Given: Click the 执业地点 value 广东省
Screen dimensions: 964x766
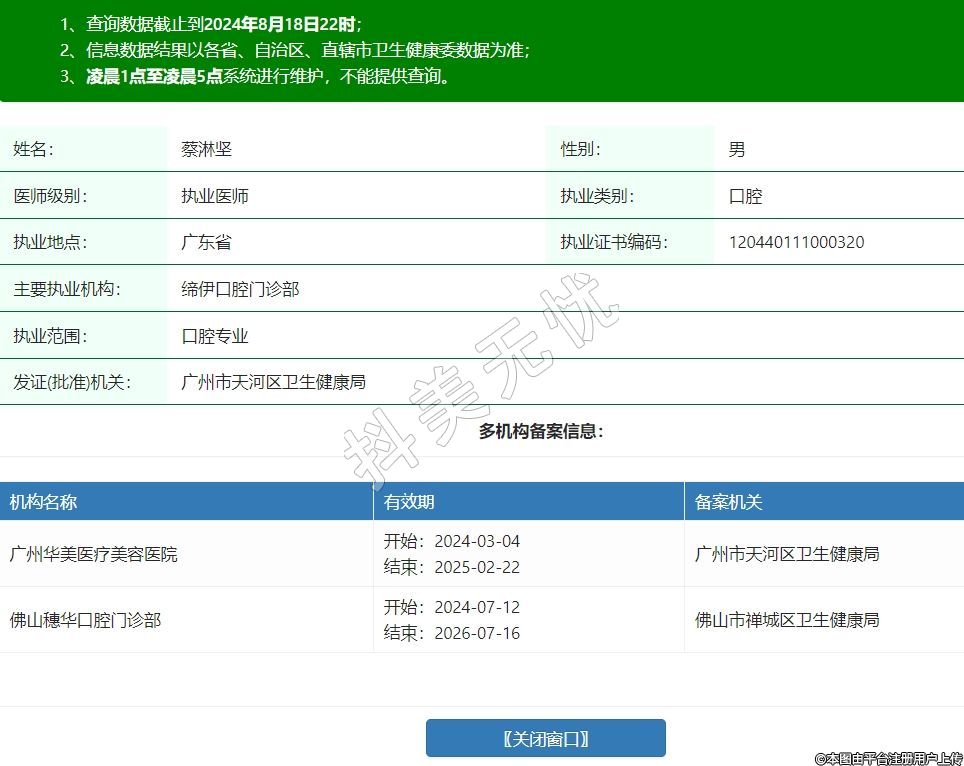Looking at the screenshot, I should pyautogui.click(x=206, y=242).
